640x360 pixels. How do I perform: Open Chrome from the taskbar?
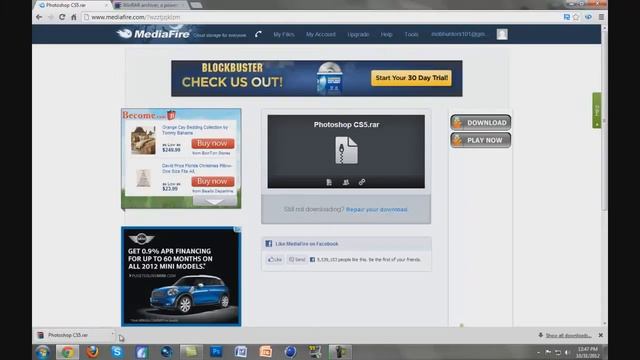click(x=68, y=352)
